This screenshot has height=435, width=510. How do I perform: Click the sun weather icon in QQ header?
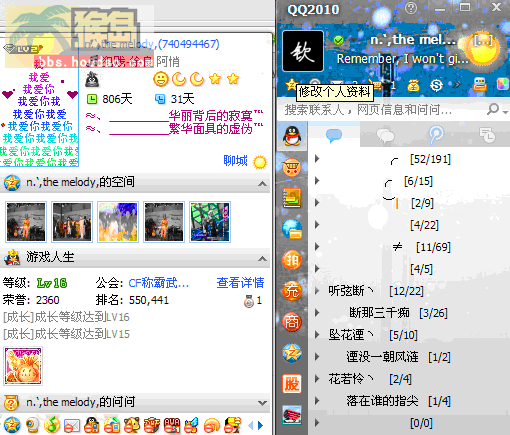coord(482,50)
